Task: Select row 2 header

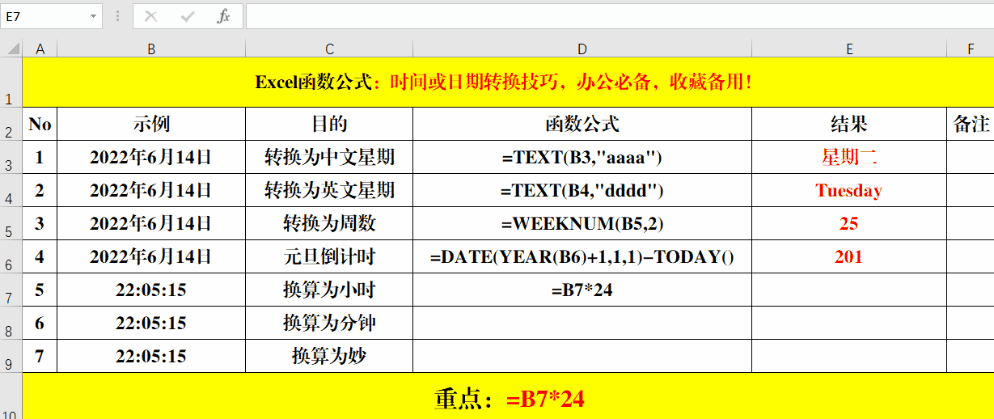Action: pyautogui.click(x=11, y=124)
